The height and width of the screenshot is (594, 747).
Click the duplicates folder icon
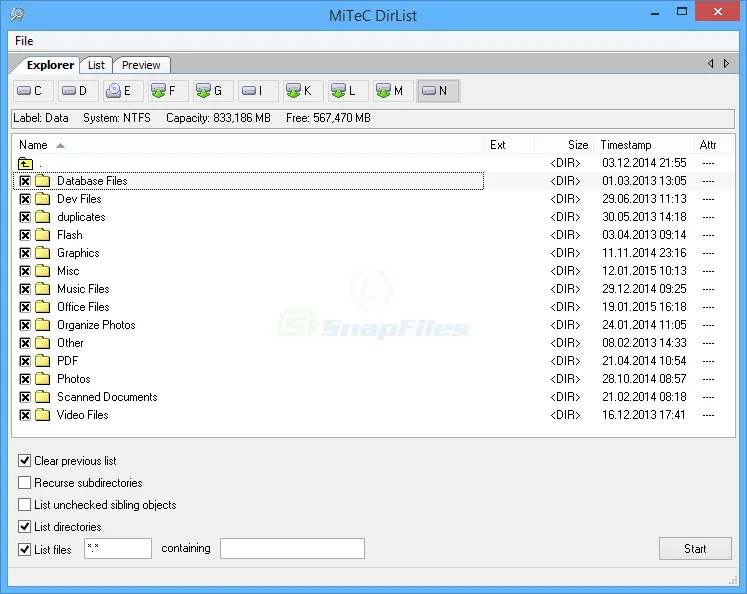point(42,217)
